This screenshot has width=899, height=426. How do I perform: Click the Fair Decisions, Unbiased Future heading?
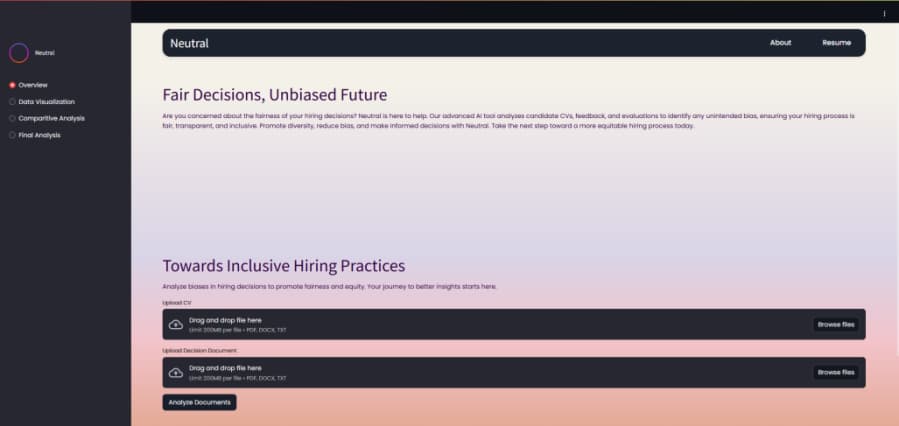274,95
